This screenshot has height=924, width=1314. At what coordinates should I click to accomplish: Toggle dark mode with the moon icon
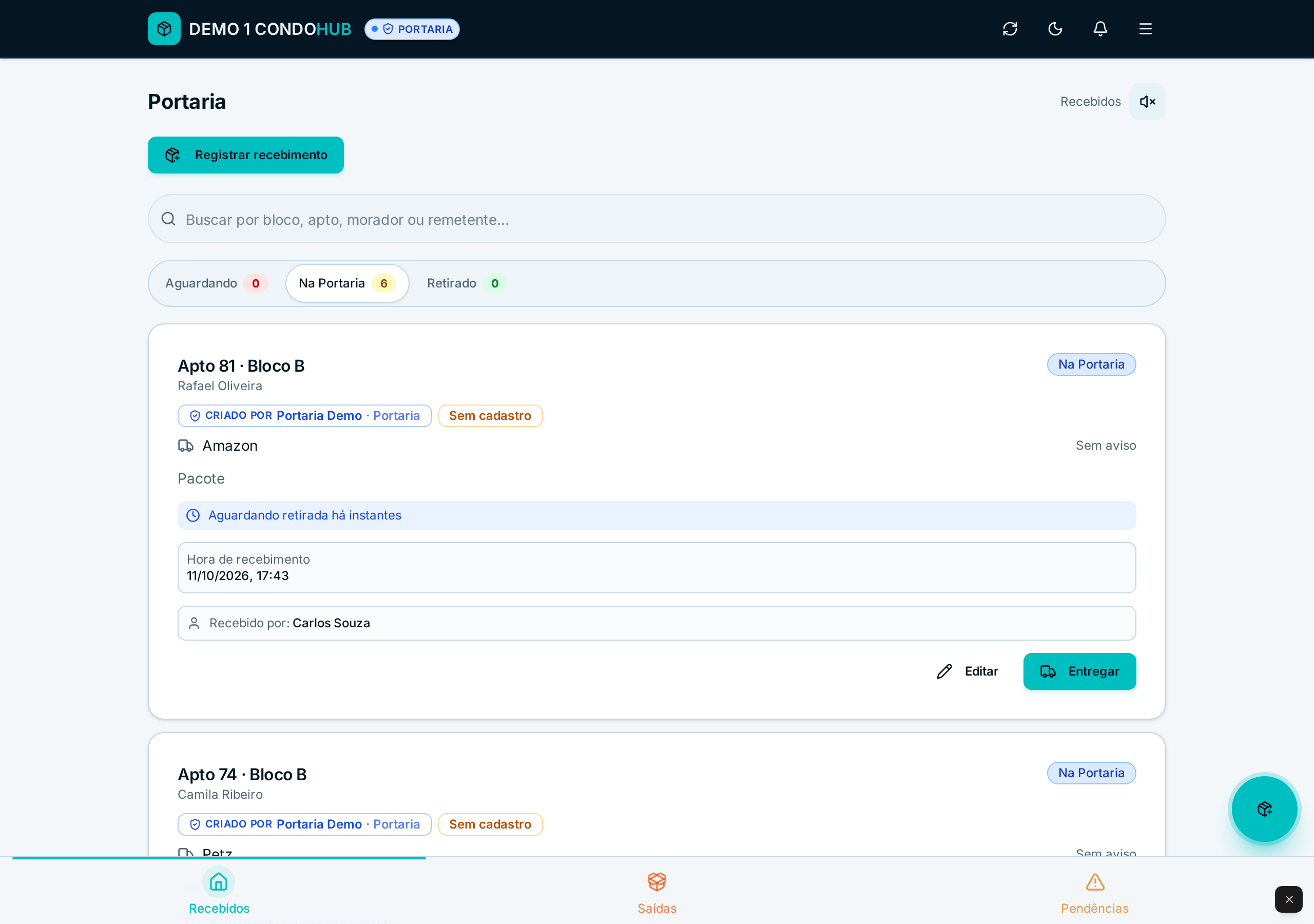[1055, 29]
